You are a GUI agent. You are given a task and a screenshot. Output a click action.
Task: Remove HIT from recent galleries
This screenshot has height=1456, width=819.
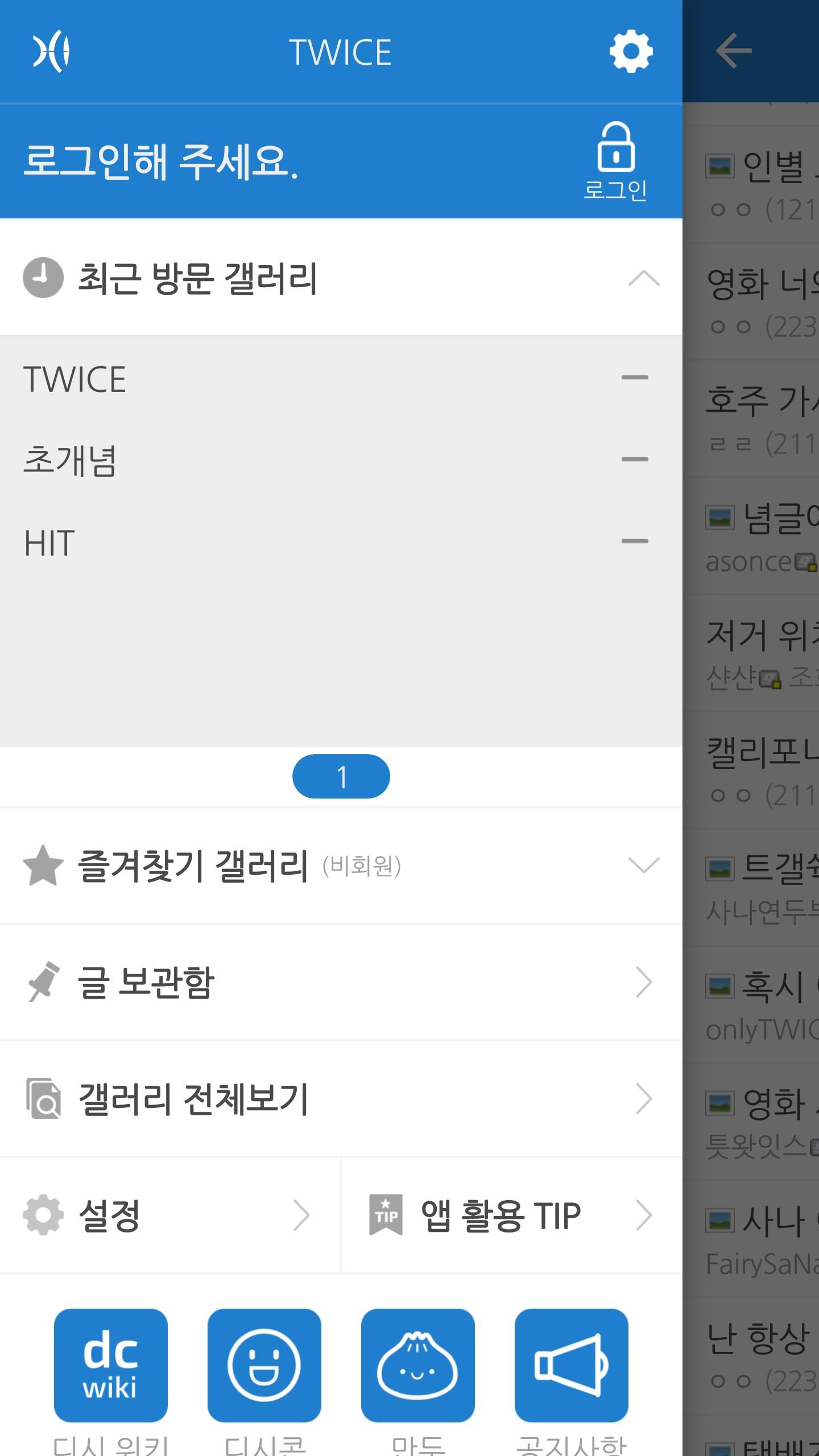click(635, 541)
